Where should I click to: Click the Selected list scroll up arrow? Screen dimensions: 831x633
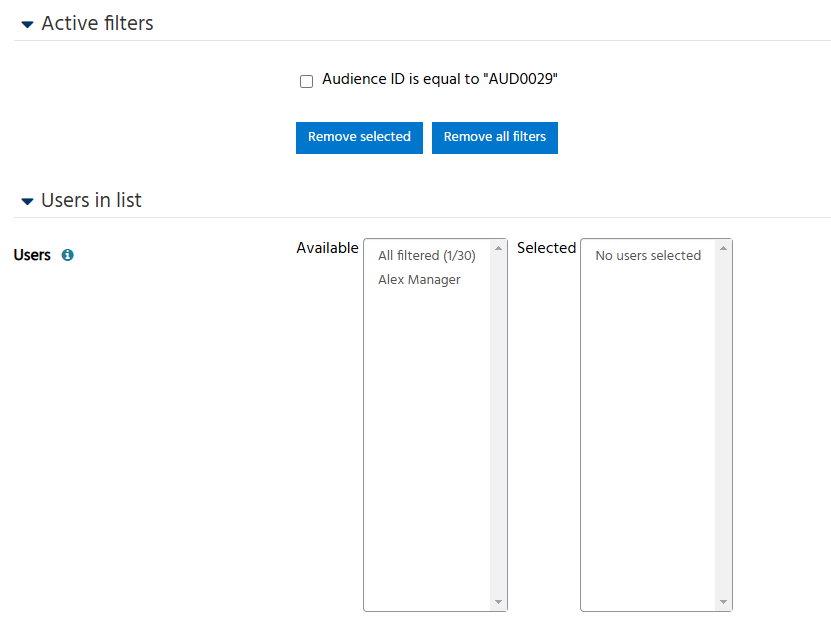point(723,248)
